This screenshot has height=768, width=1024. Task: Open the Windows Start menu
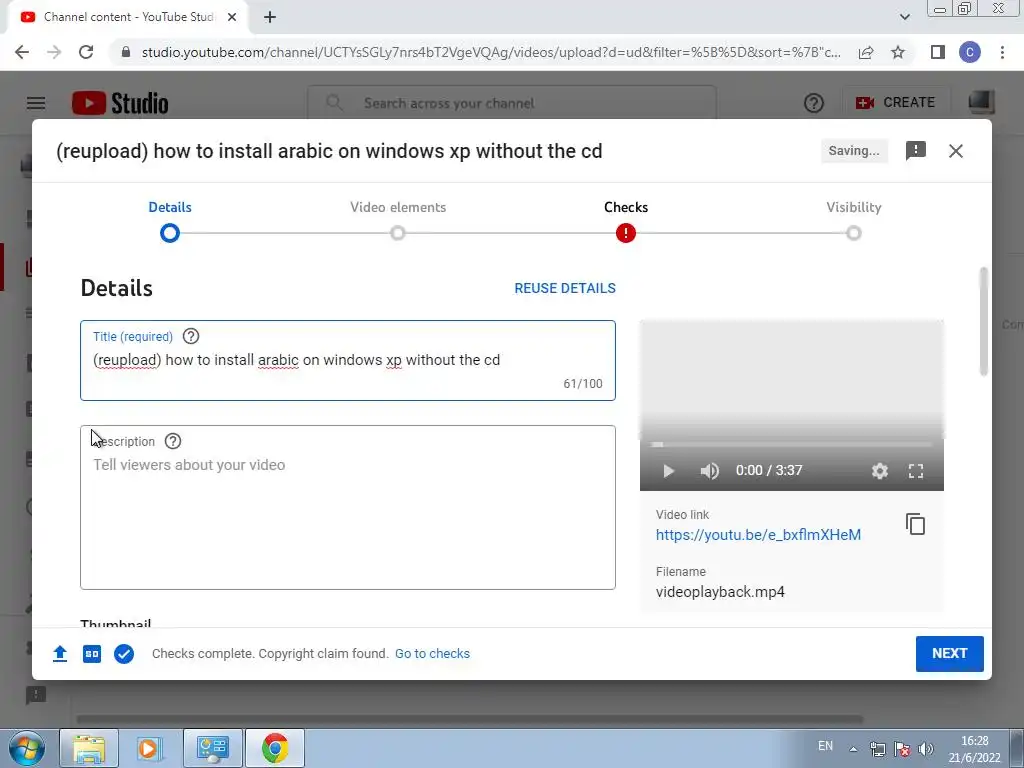click(27, 748)
